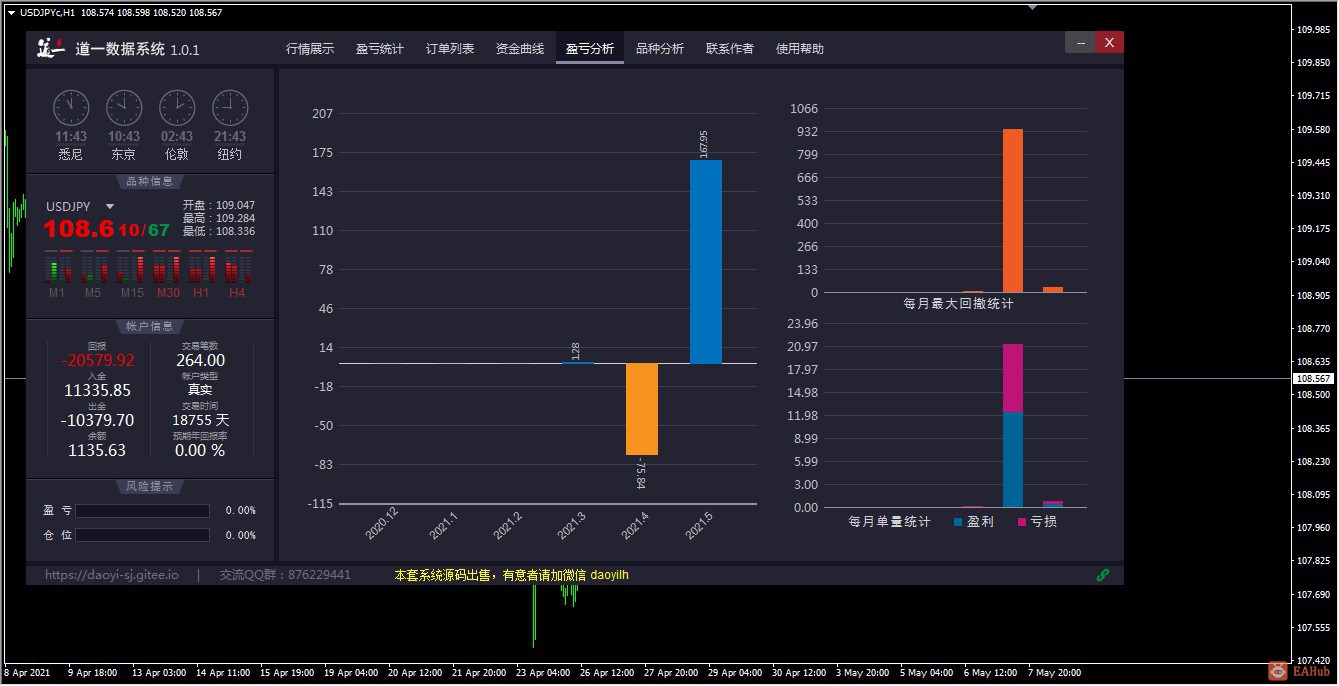
Task: Click the 回报 value -20579.92
Action: [x=98, y=360]
